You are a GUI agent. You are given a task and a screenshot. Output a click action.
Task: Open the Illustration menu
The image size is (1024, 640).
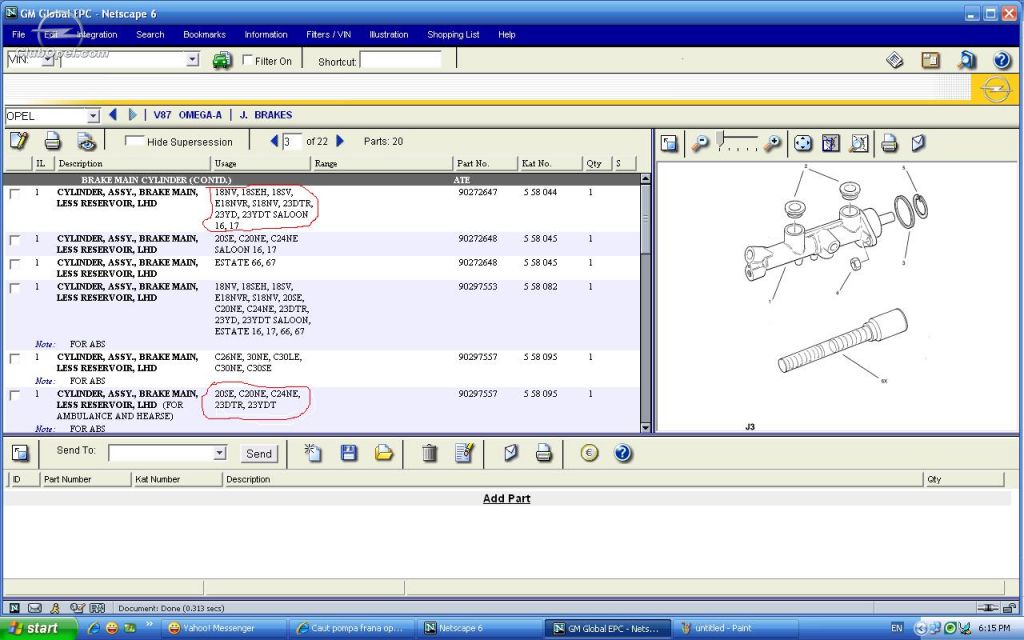coord(389,35)
